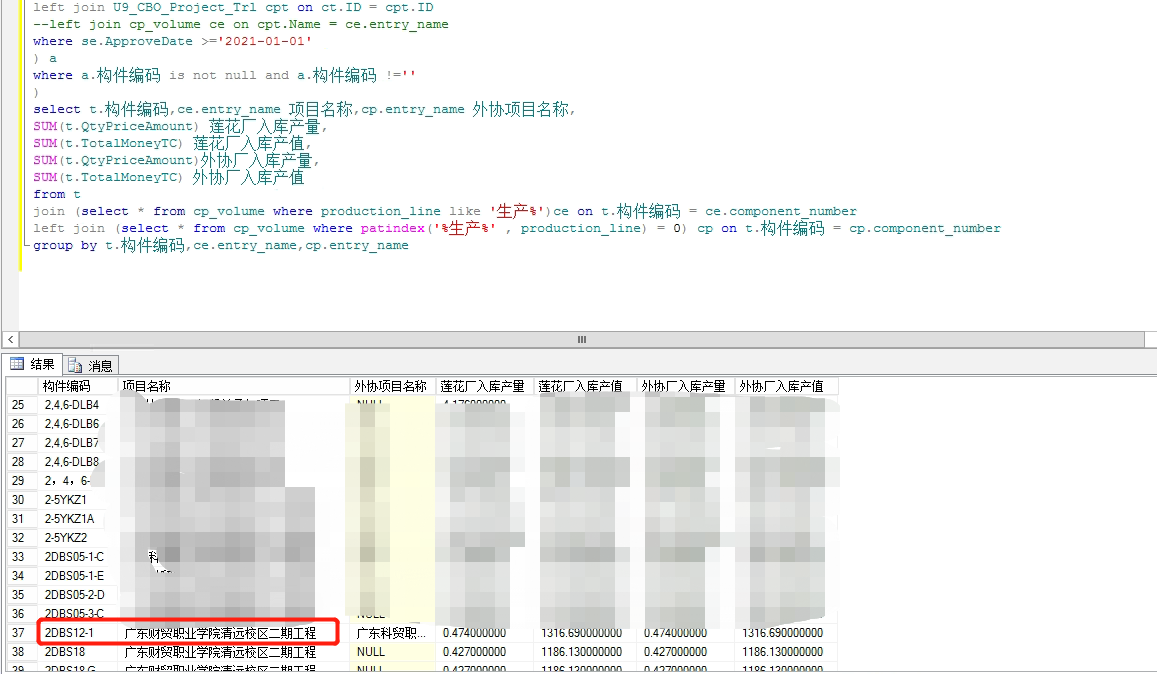Screen dimensions: 1157x674
Task: Click cell 2,4,6-DLB6
Action: (72, 424)
